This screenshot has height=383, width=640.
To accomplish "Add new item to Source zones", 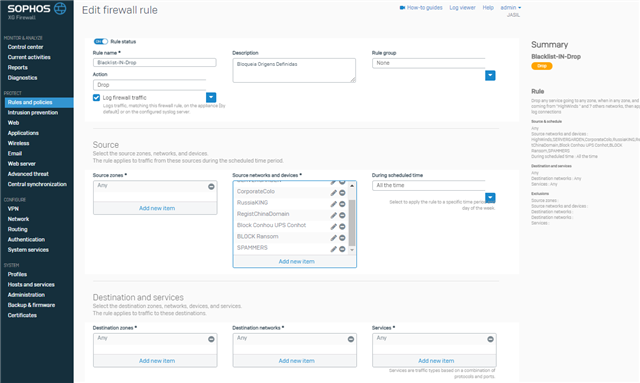I will pos(157,208).
